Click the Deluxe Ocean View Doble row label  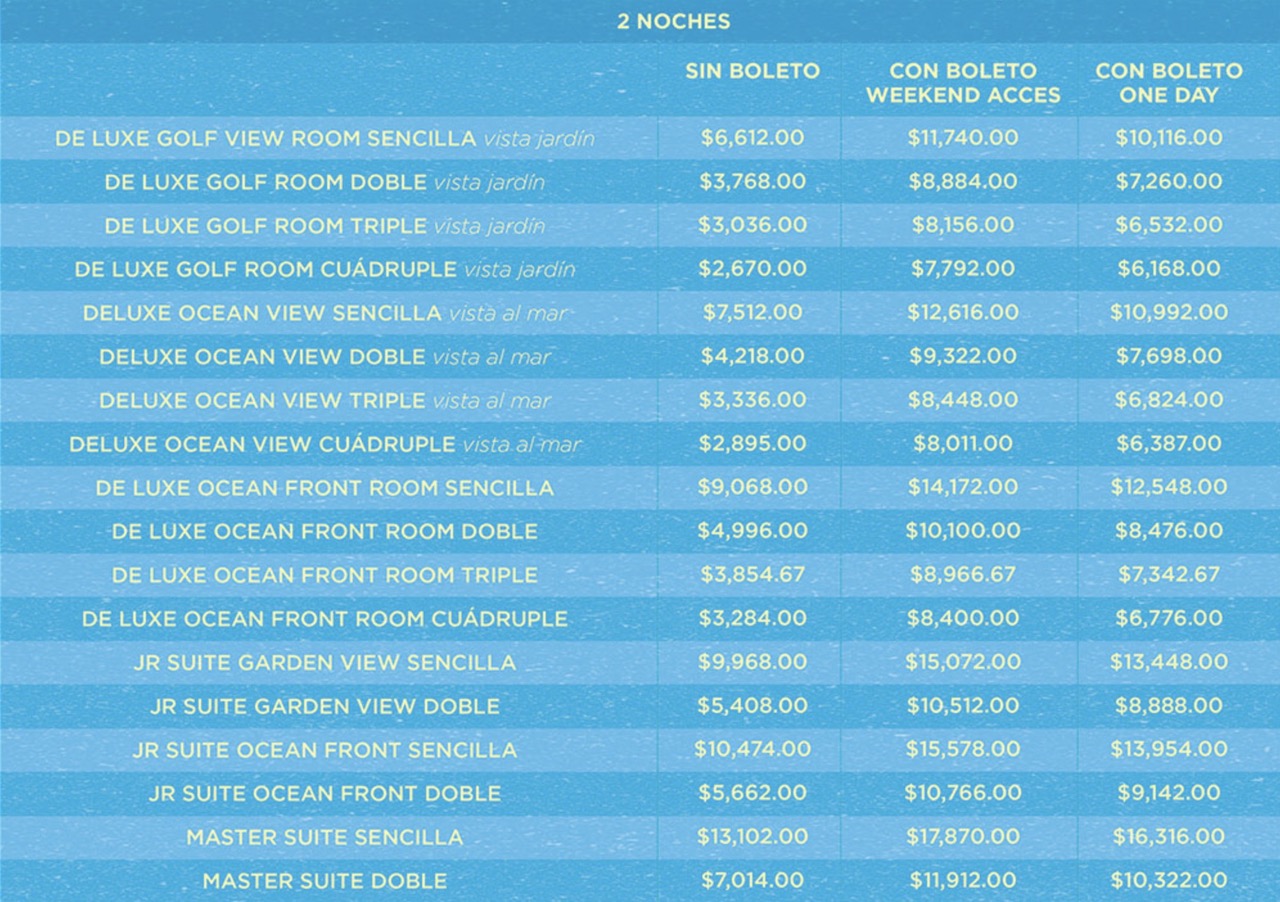(325, 356)
